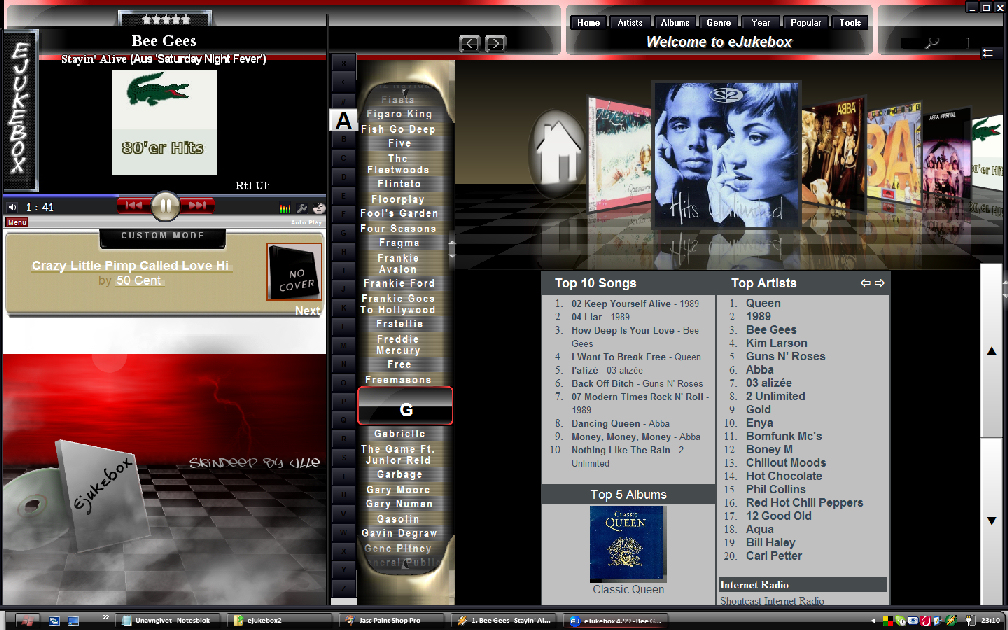Select artist Fish Go Deep
1008x630 pixels.
tap(399, 129)
